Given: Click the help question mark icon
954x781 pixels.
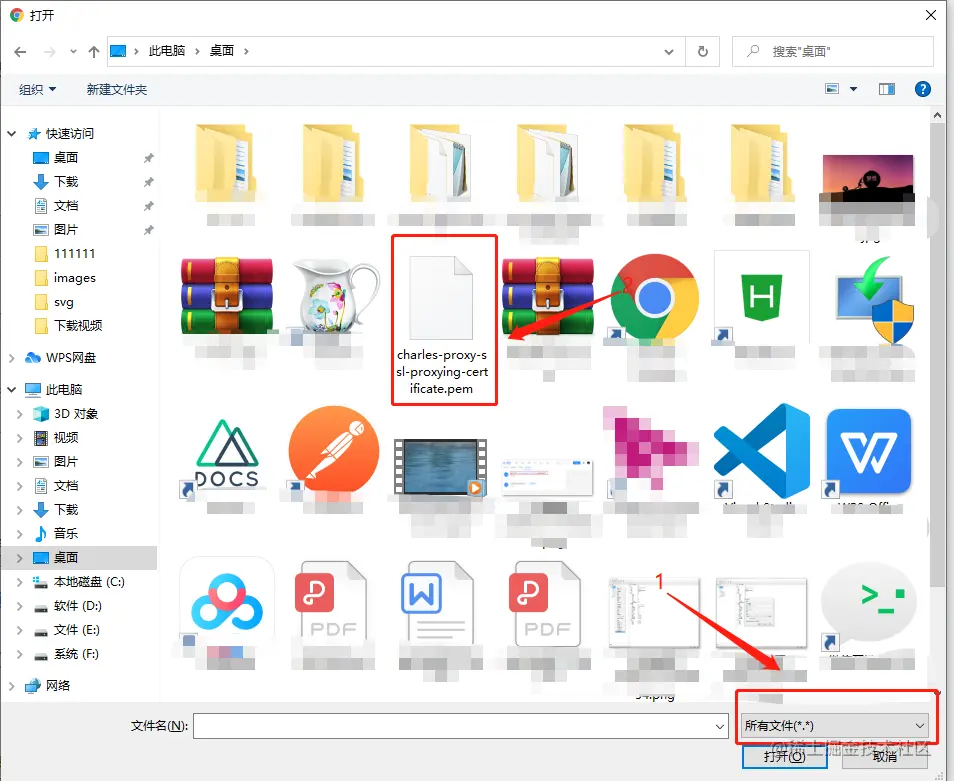Looking at the screenshot, I should 922,89.
